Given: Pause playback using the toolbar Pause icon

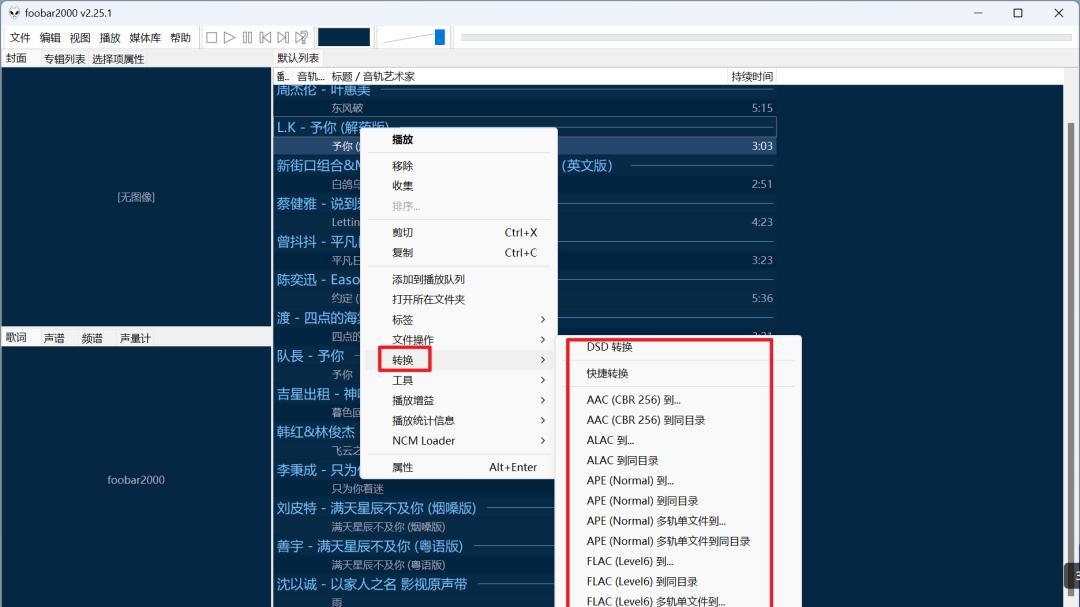Looking at the screenshot, I should tap(247, 37).
